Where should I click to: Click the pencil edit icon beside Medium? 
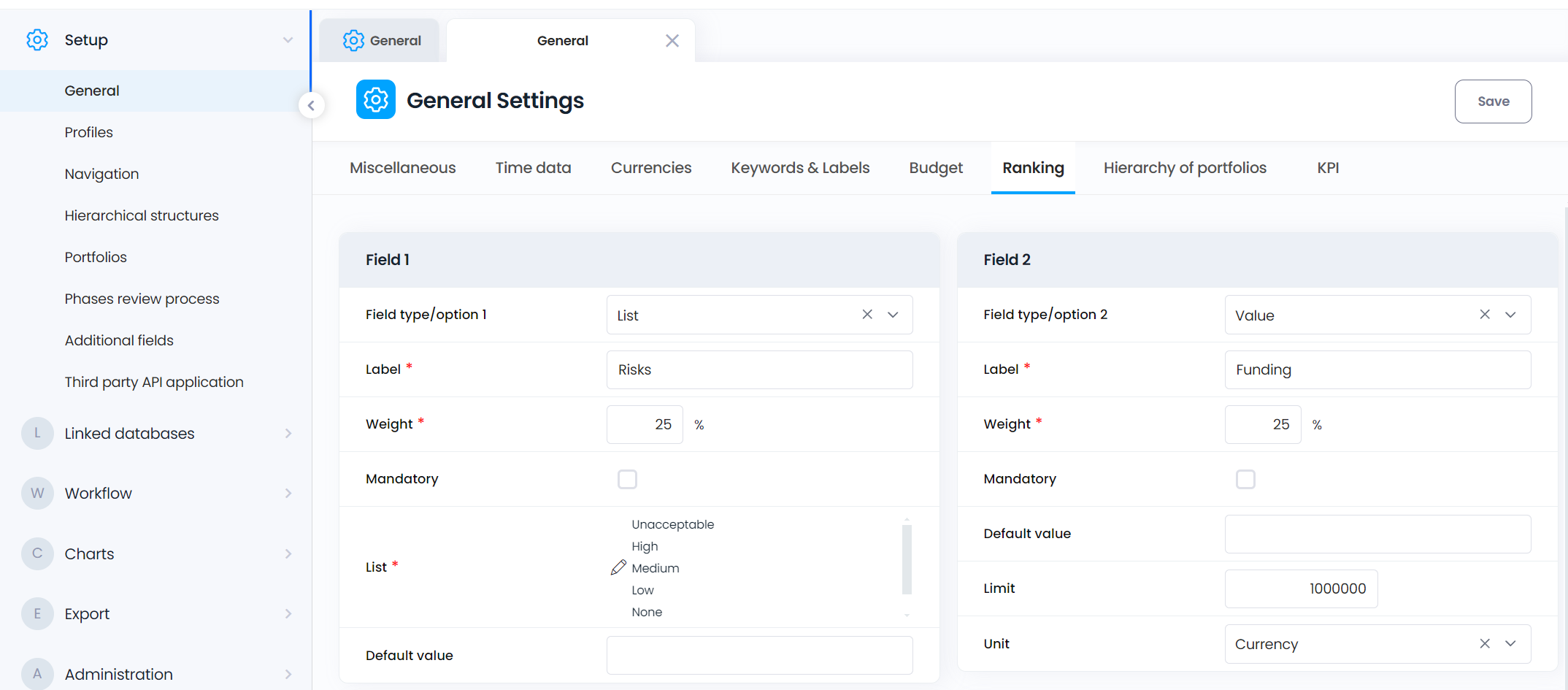[x=618, y=567]
